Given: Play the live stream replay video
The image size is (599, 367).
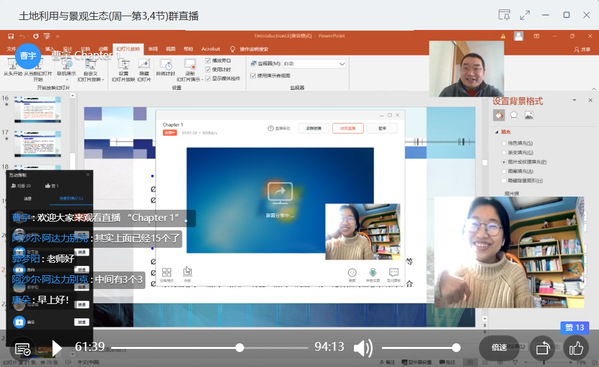Looking at the screenshot, I should point(57,348).
